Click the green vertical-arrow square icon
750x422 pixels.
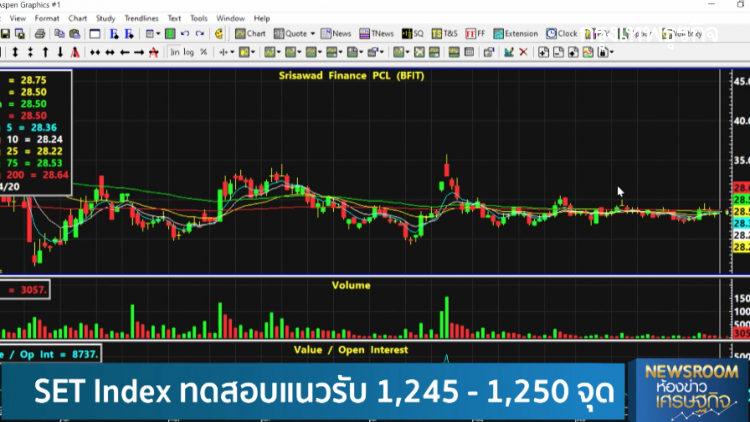click(x=170, y=34)
